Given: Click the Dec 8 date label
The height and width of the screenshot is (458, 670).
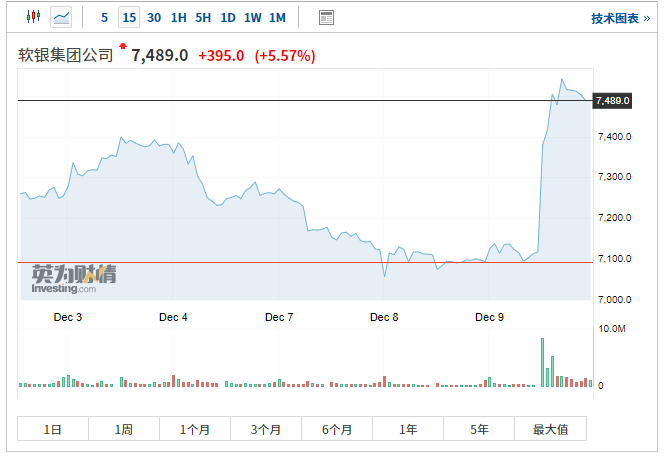Looking at the screenshot, I should tap(384, 317).
